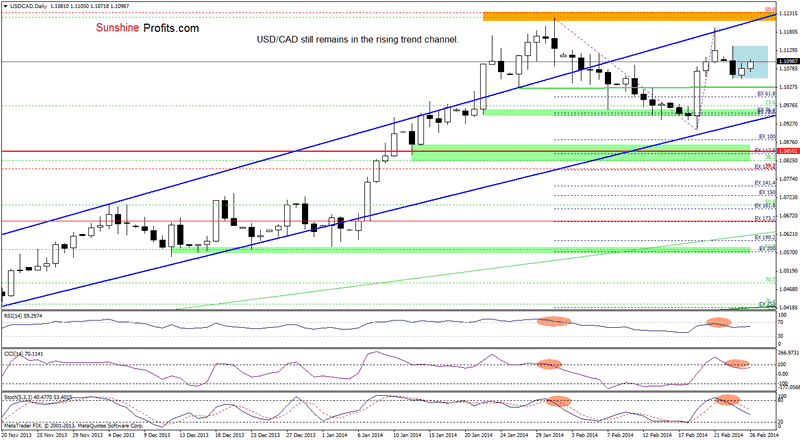Click the 4 Dec 2013 date label

tap(121, 435)
